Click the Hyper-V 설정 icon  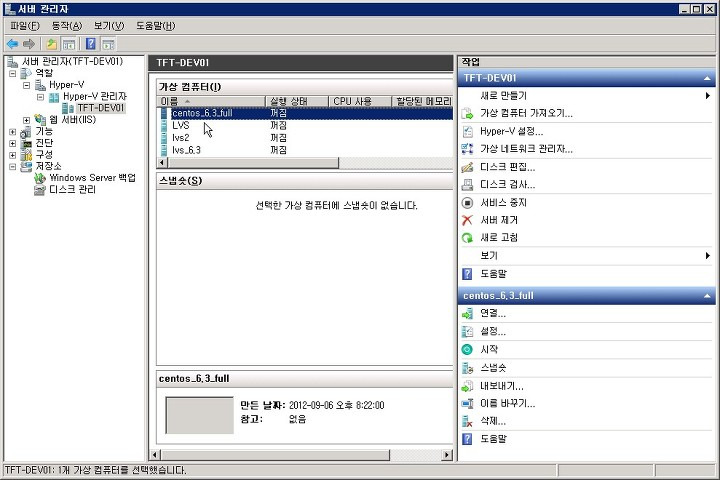click(x=467, y=131)
